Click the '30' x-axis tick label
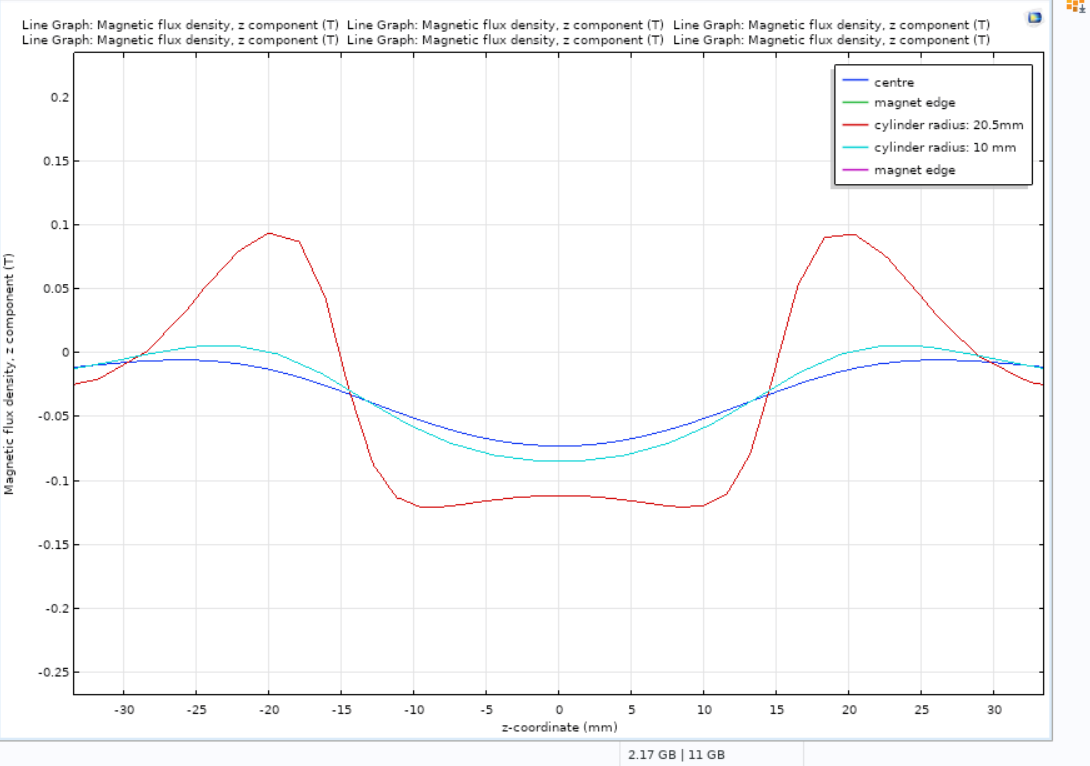The height and width of the screenshot is (766, 1090). click(994, 710)
